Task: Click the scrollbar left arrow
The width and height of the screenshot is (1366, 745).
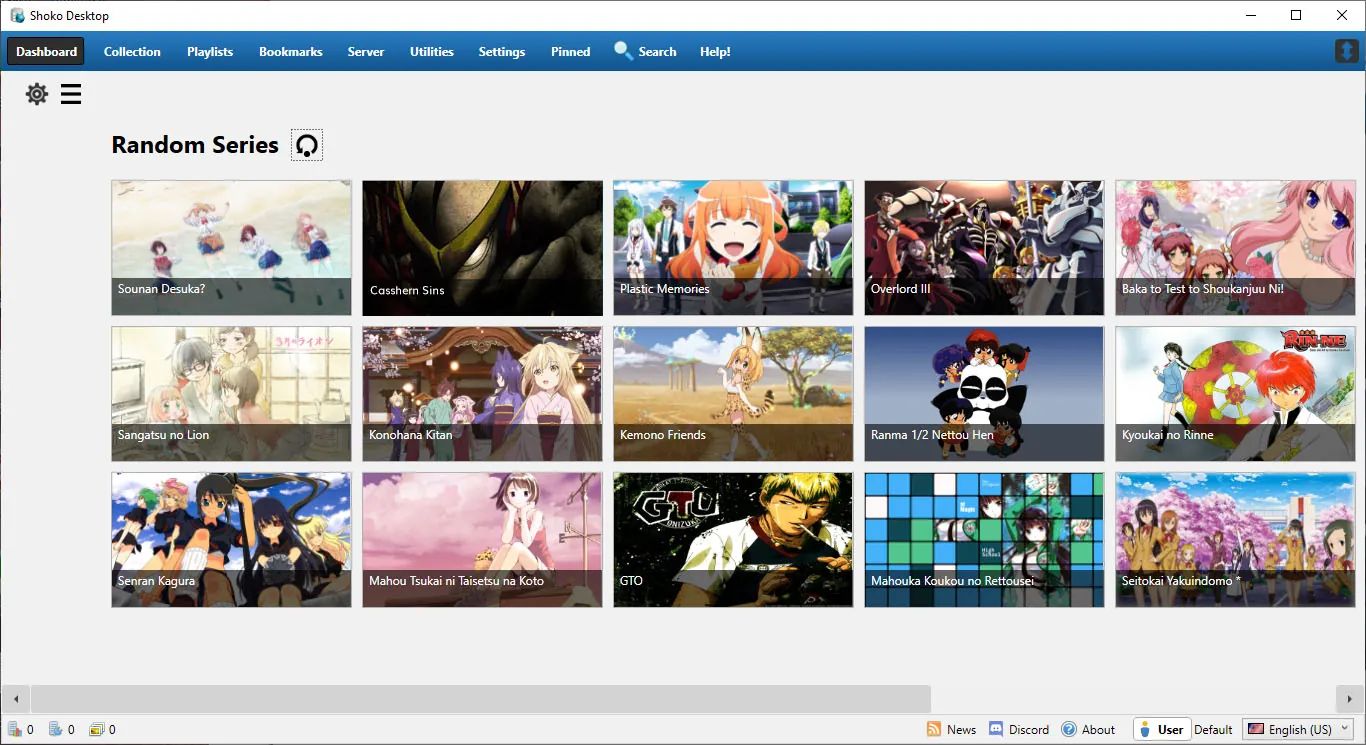Action: click(x=15, y=698)
